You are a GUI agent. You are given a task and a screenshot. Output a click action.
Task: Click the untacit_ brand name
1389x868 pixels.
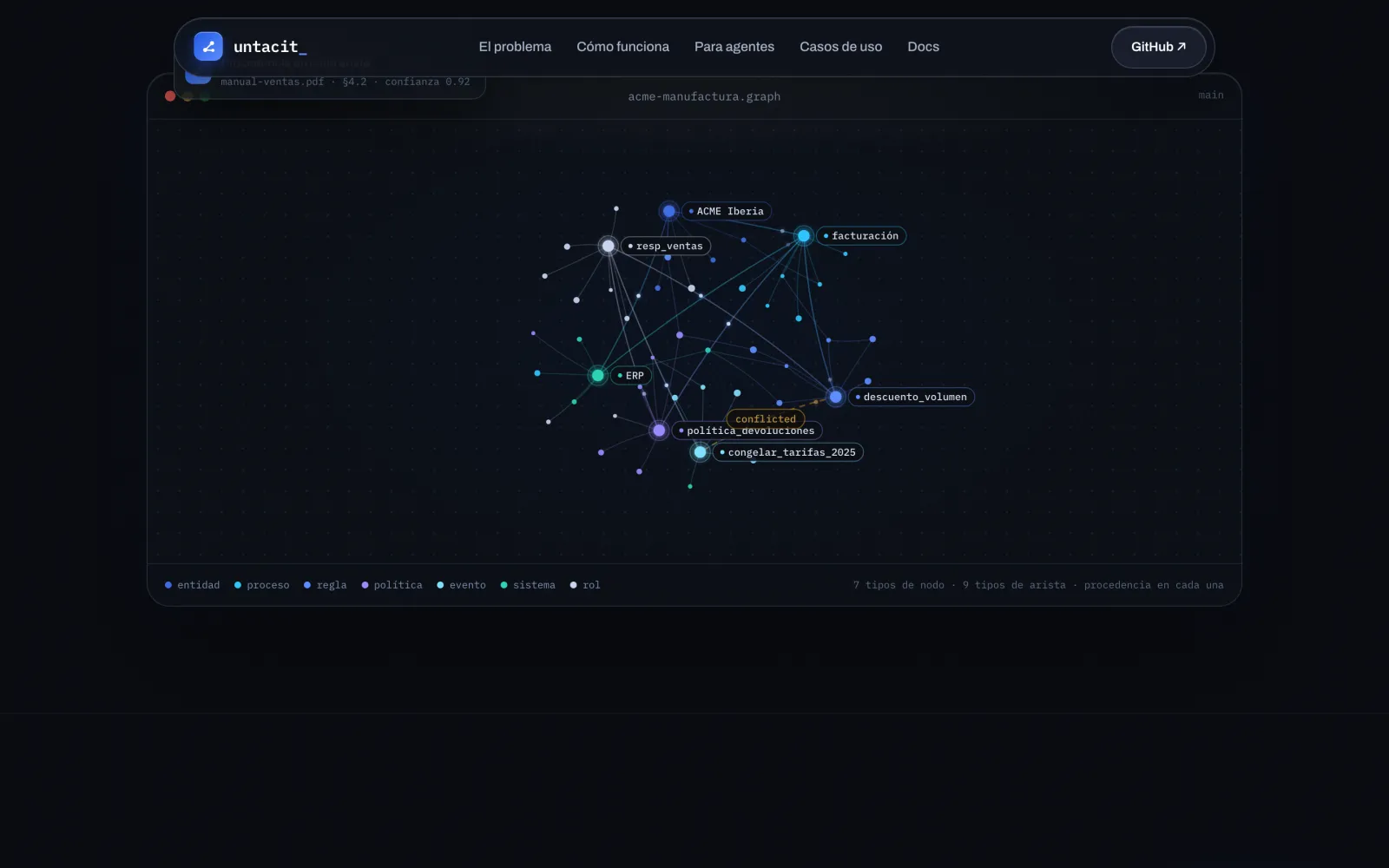(270, 47)
